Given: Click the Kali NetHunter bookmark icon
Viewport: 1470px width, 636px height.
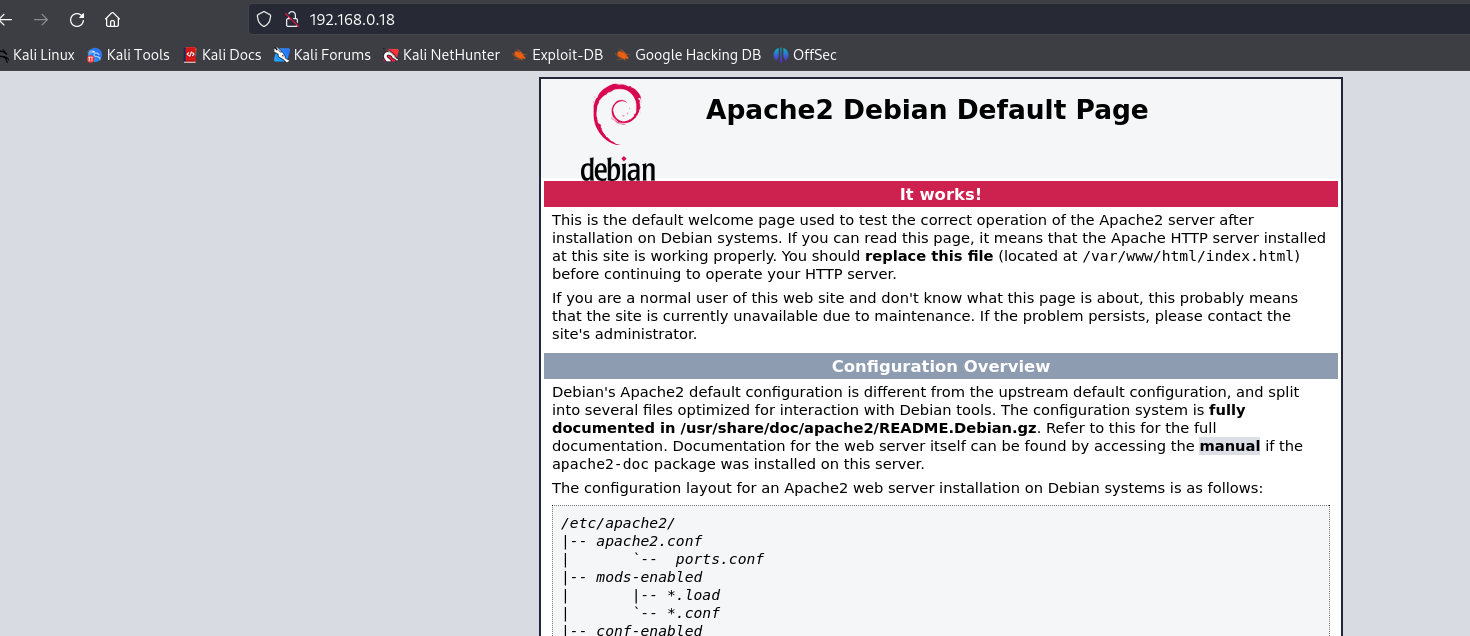Looking at the screenshot, I should coord(391,55).
